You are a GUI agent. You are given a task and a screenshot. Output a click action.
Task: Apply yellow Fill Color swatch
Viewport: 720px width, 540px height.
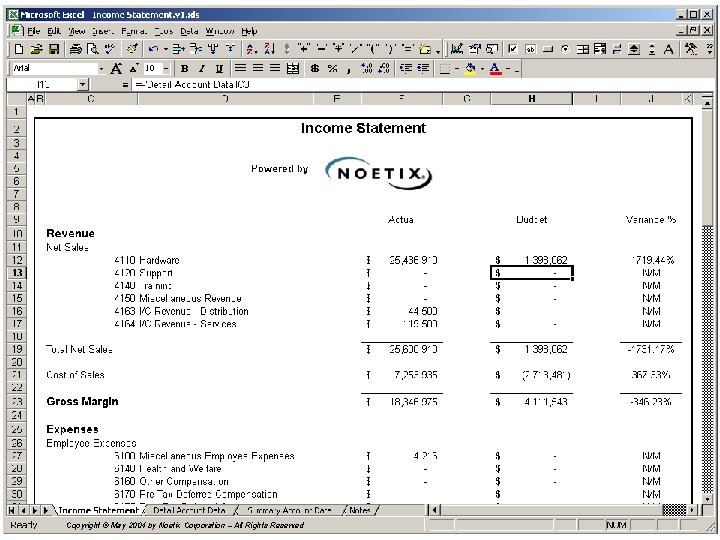pos(470,68)
